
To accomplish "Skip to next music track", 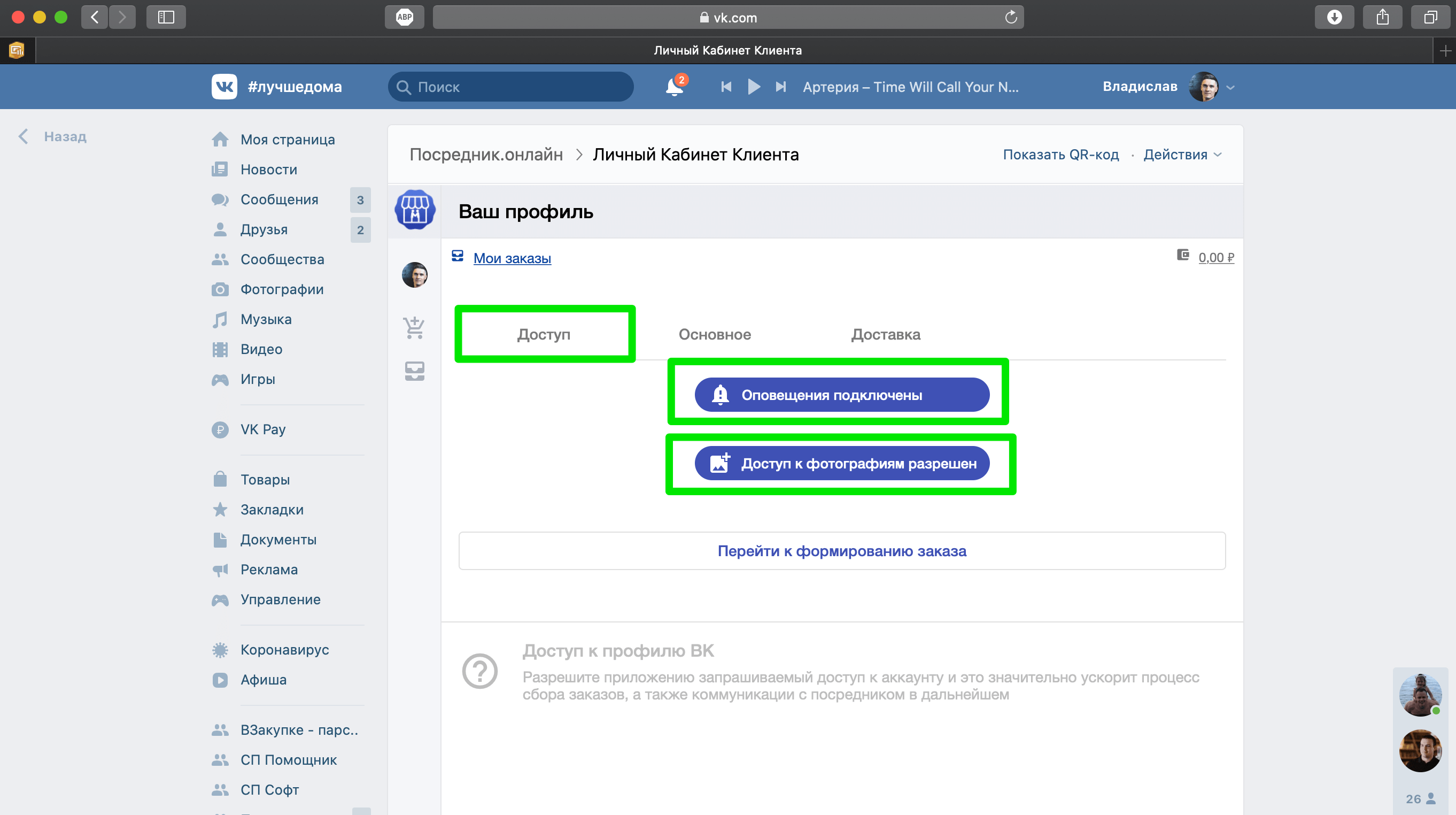I will pyautogui.click(x=780, y=87).
